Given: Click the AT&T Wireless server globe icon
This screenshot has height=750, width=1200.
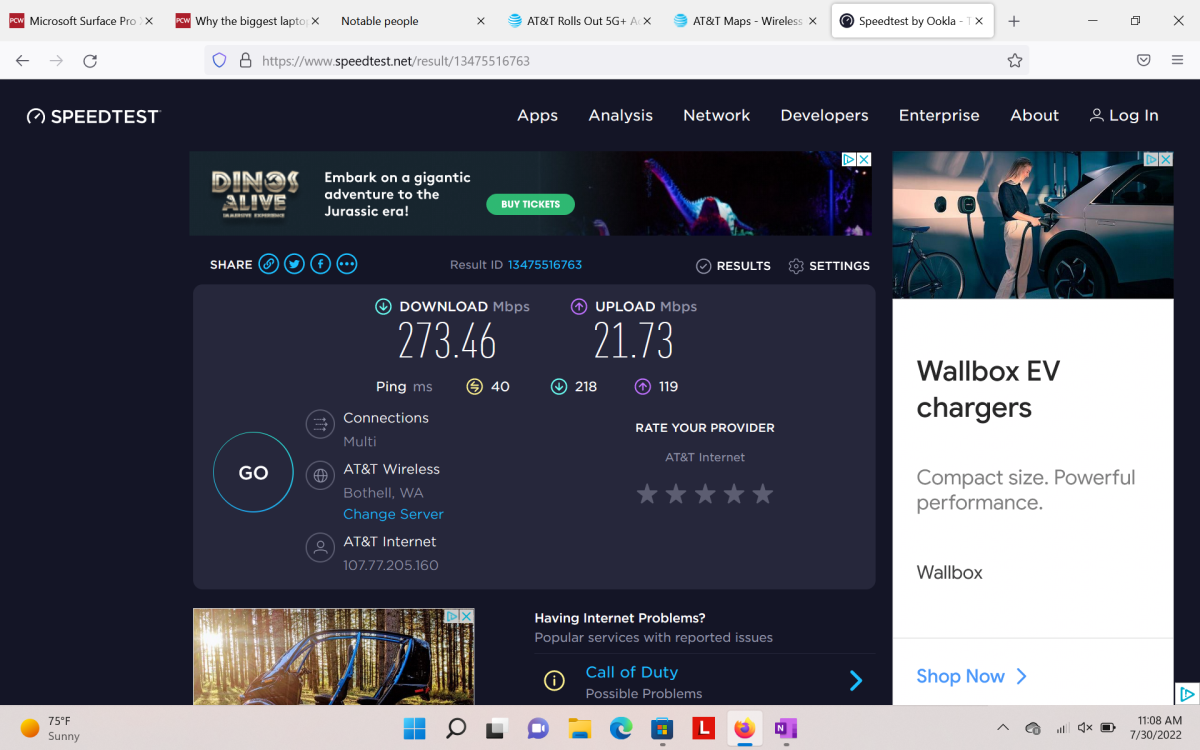Looking at the screenshot, I should coord(320,475).
